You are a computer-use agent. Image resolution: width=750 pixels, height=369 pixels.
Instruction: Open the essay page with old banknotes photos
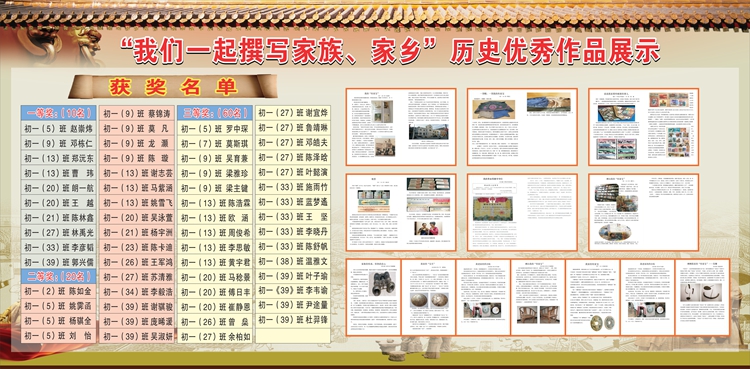[401, 212]
